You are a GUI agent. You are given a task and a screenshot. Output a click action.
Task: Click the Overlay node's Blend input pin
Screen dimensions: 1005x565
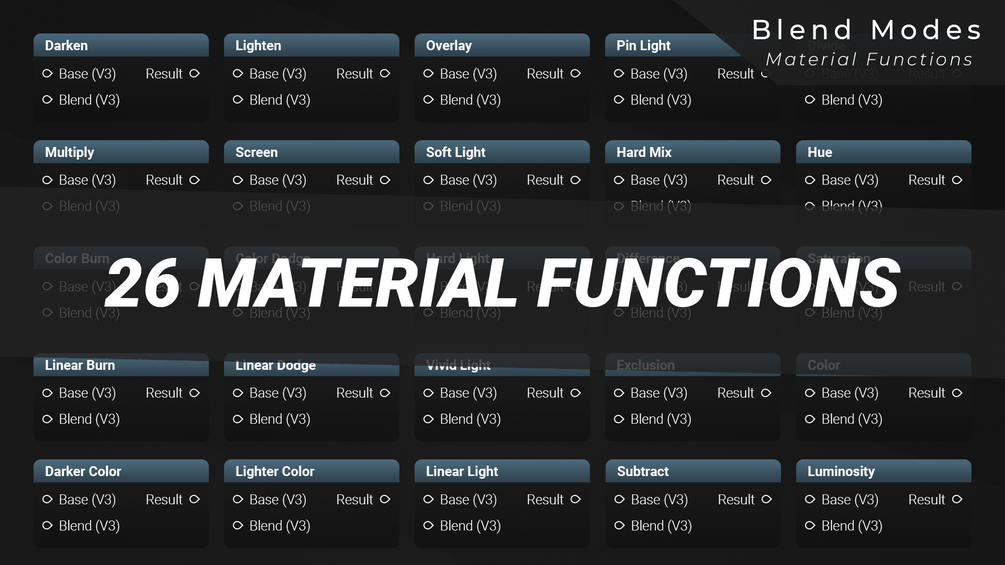pyautogui.click(x=428, y=100)
